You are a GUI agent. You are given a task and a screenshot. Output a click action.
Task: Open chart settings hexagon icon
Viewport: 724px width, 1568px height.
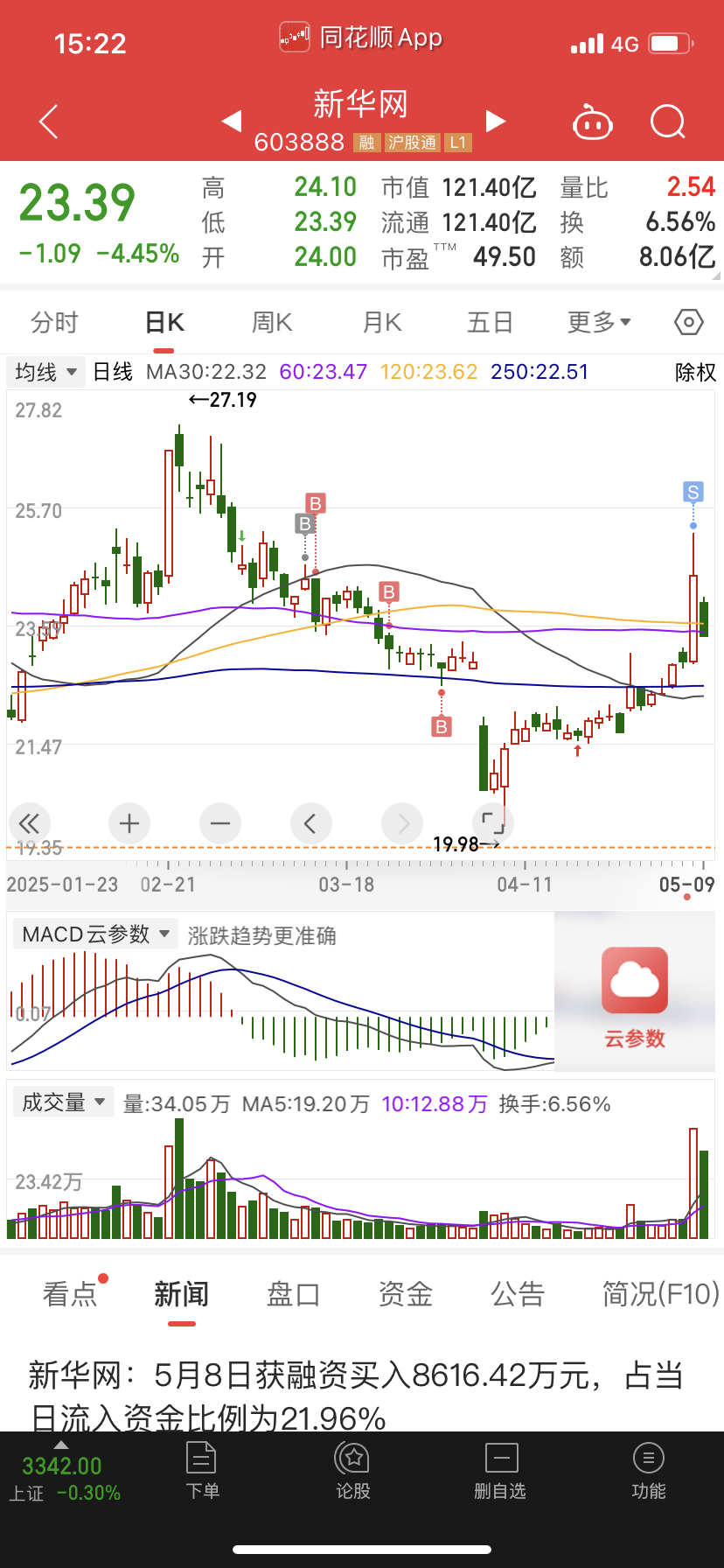click(689, 322)
